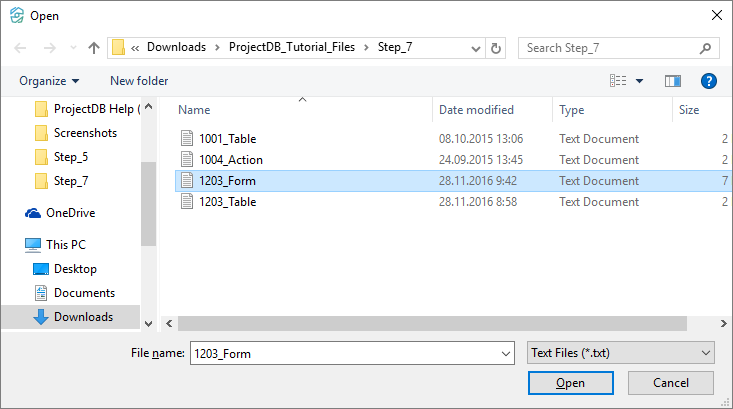The image size is (733, 409).
Task: Expand the File name history dropdown
Action: (x=503, y=352)
